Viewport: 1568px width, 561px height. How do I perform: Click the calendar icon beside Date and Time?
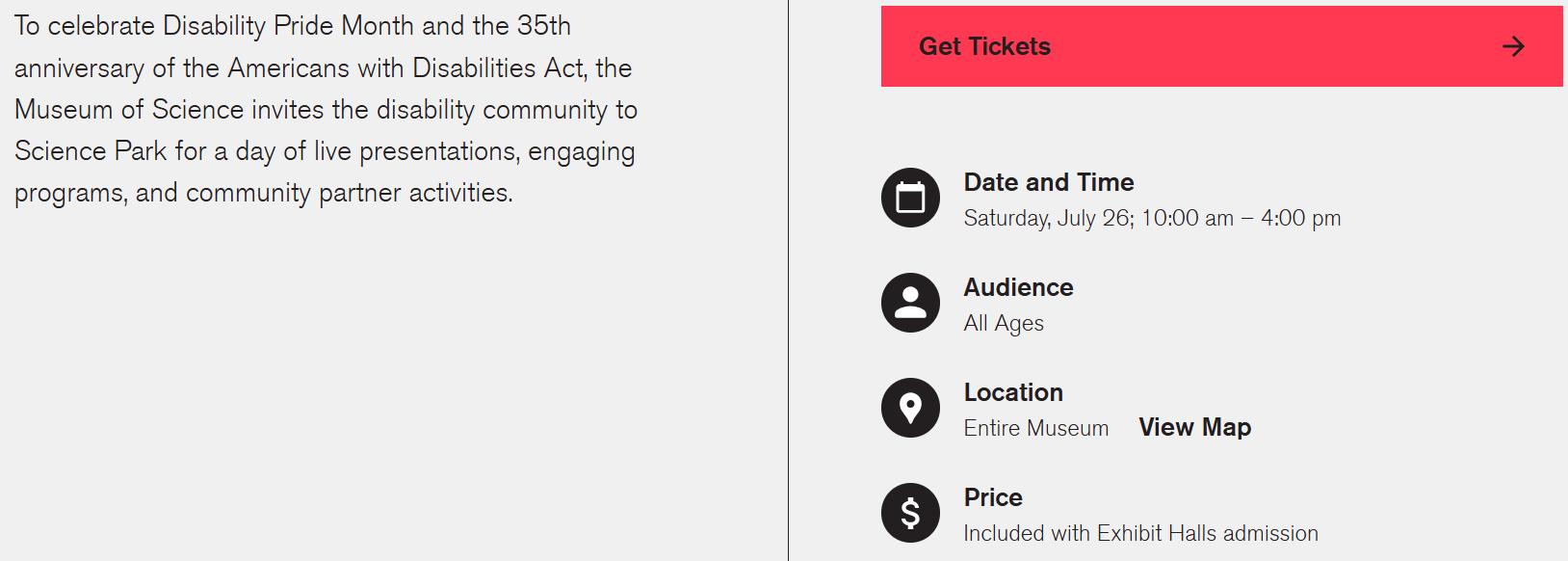coord(910,198)
